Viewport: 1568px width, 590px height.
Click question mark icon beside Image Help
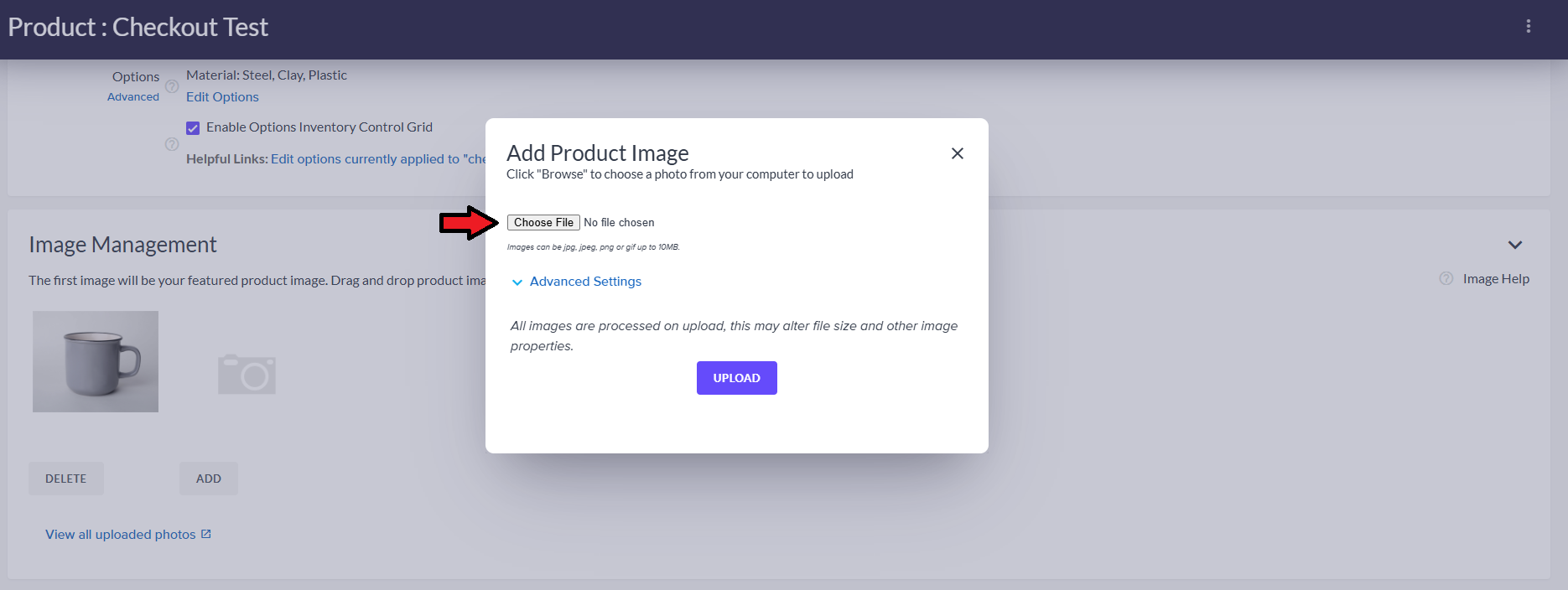1446,279
